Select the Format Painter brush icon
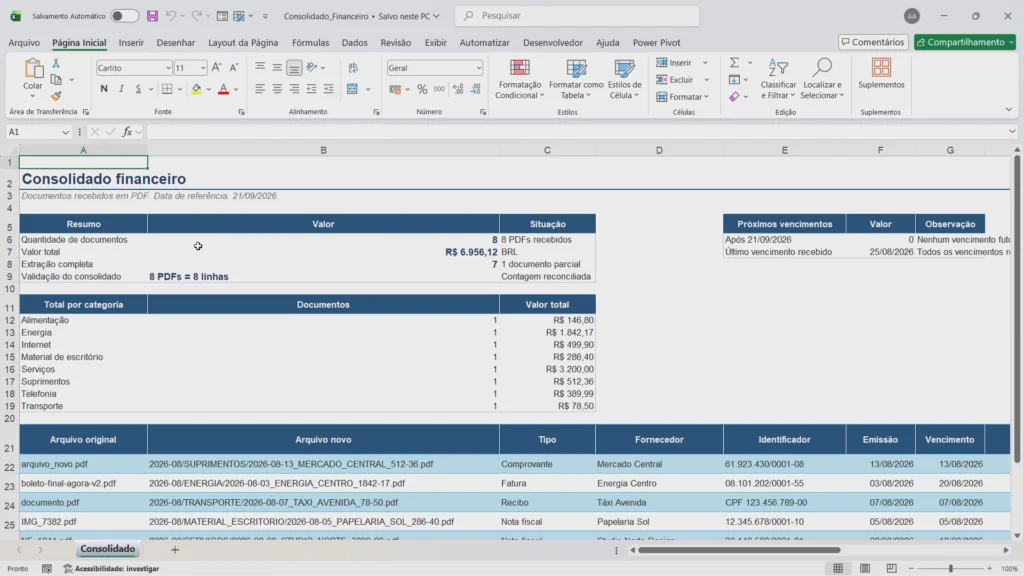The width and height of the screenshot is (1024, 576). click(56, 97)
